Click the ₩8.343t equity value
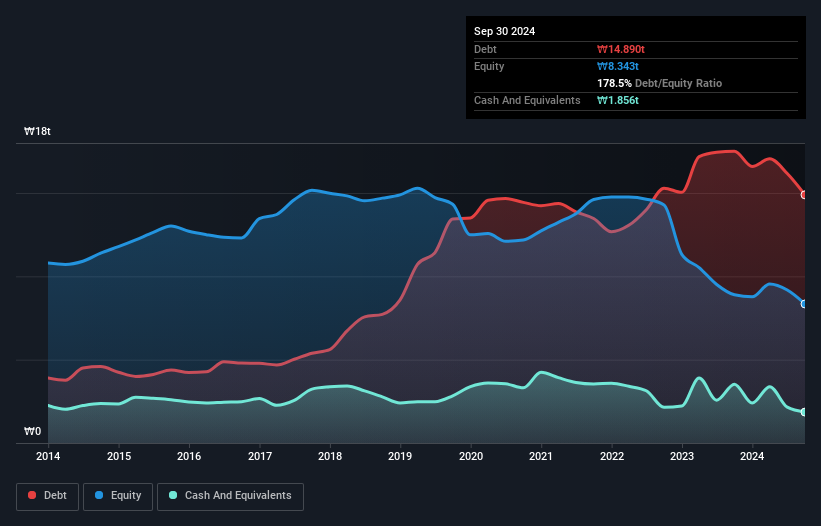This screenshot has height=526, width=821. point(617,66)
